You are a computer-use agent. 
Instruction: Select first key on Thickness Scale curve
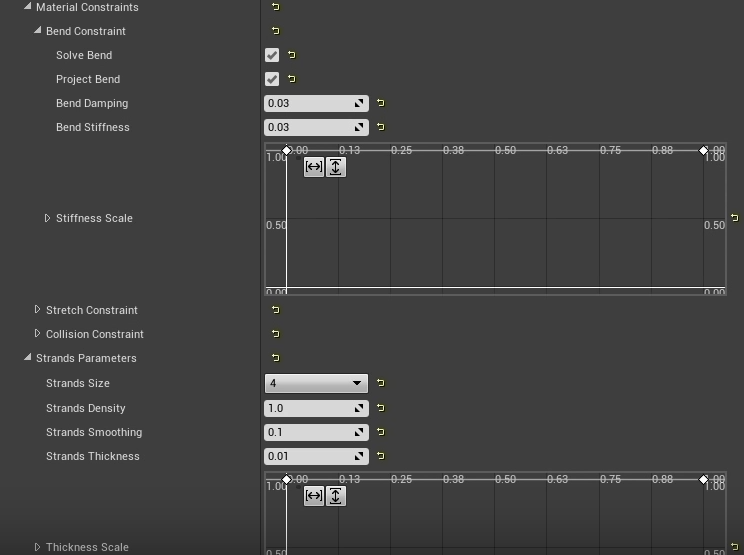coord(287,480)
